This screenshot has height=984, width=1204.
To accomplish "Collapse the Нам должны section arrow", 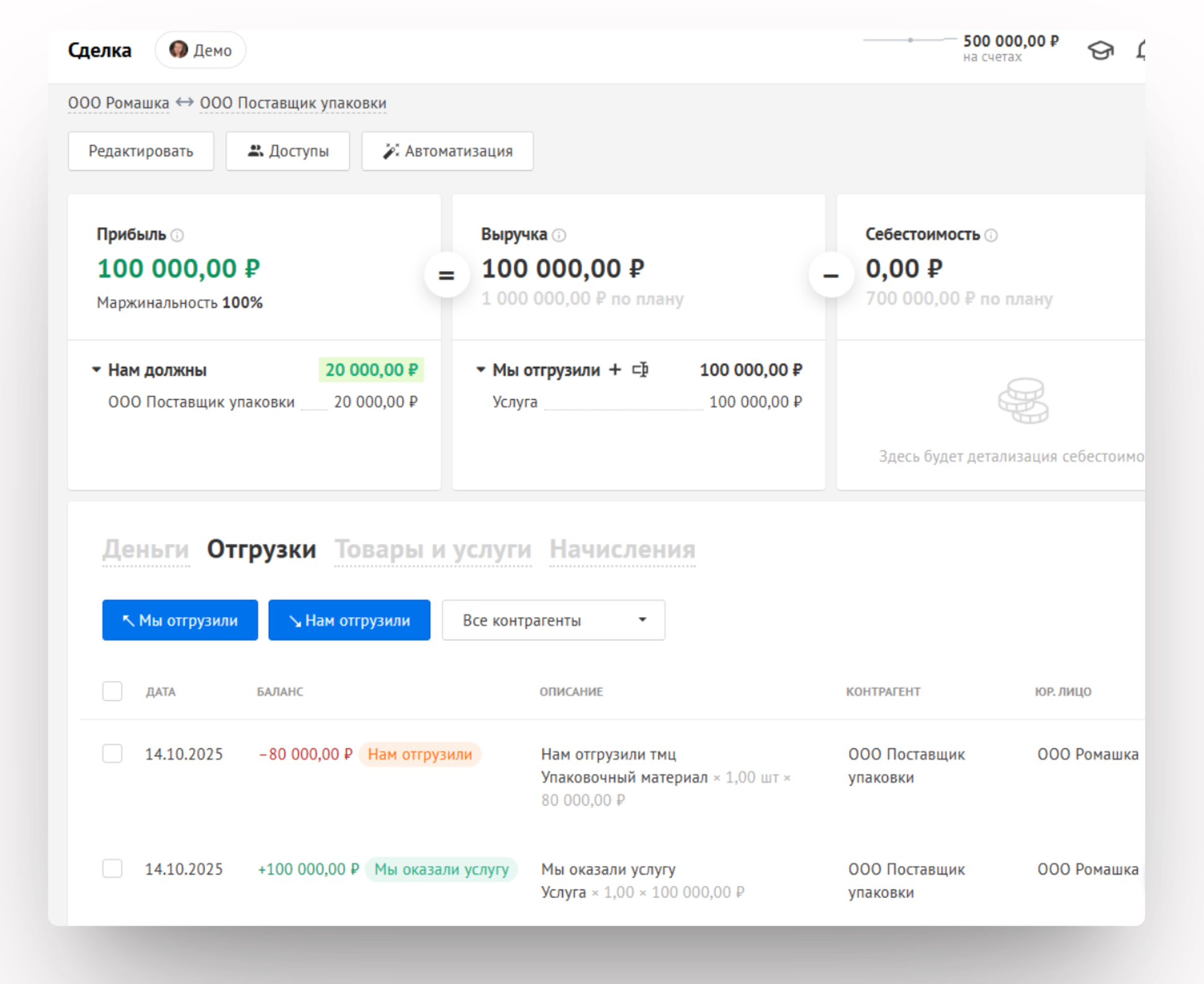I will (x=96, y=370).
